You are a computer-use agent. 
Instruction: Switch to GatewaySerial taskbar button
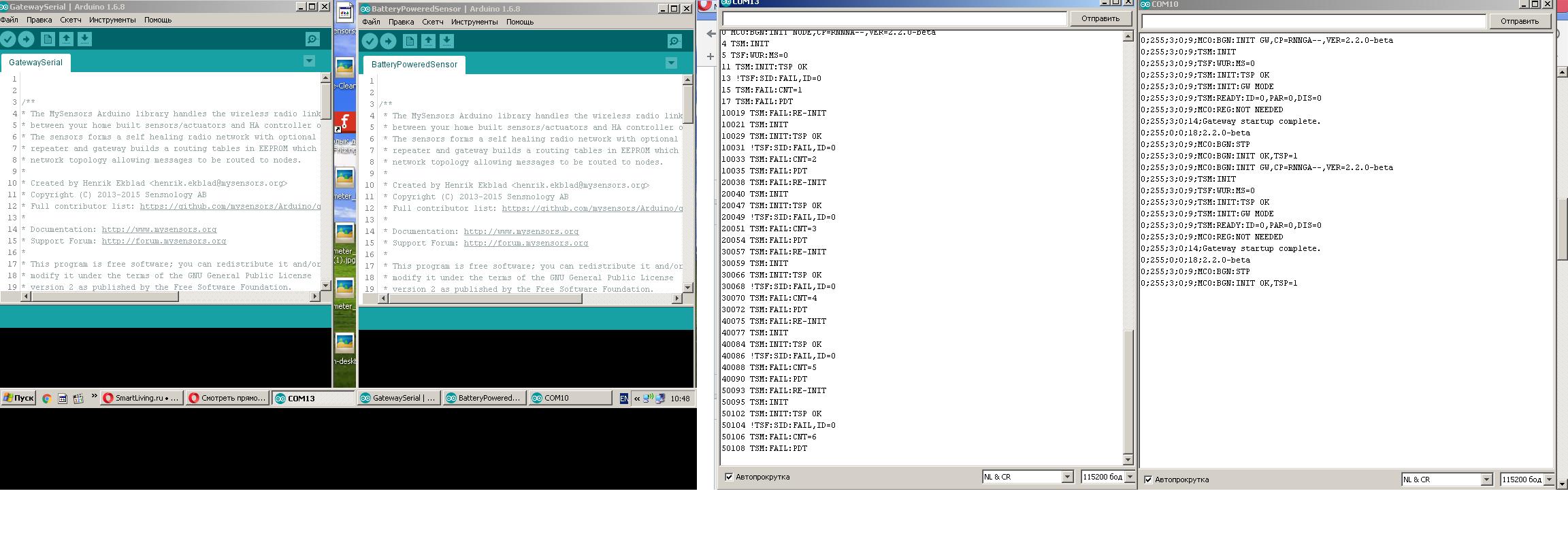[399, 399]
